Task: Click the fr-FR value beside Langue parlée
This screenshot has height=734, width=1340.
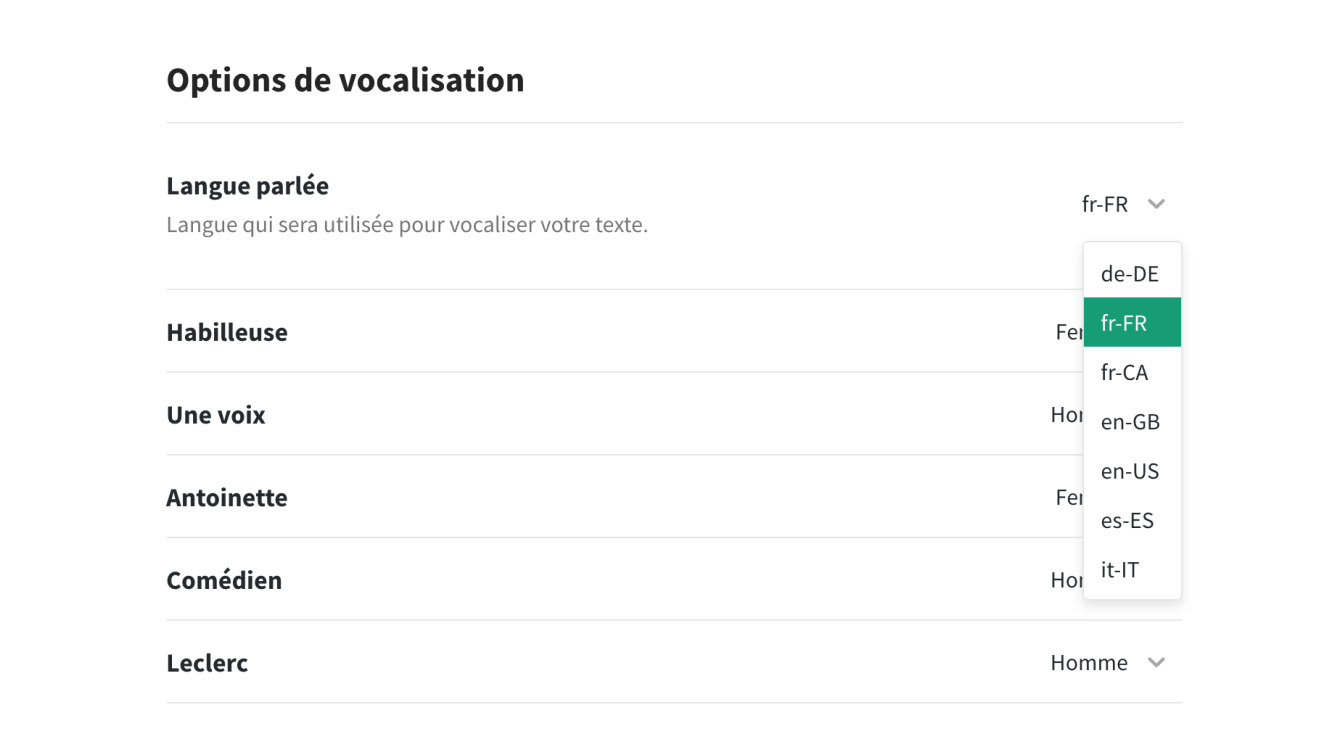Action: 1103,203
